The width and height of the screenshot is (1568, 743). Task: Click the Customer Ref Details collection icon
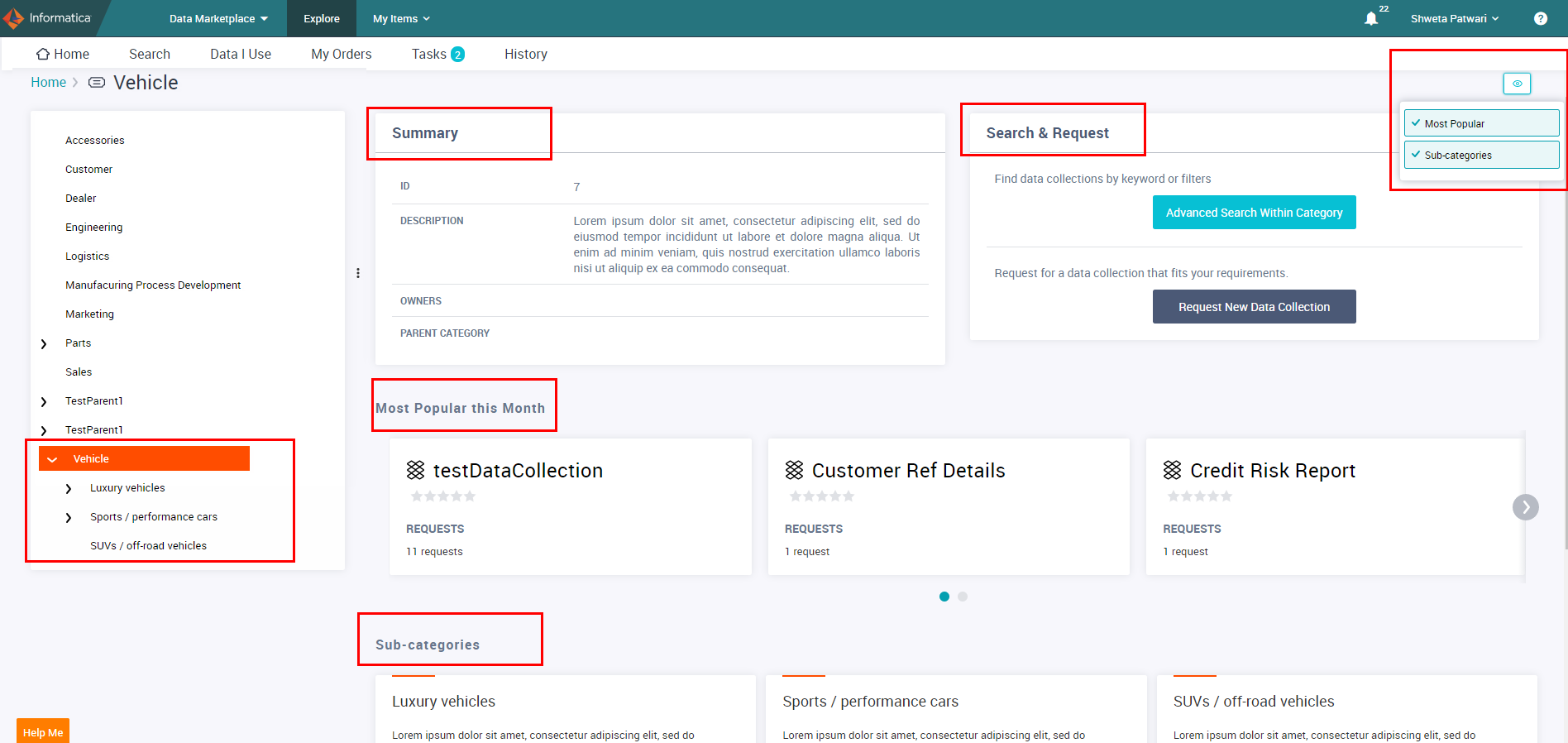point(794,470)
